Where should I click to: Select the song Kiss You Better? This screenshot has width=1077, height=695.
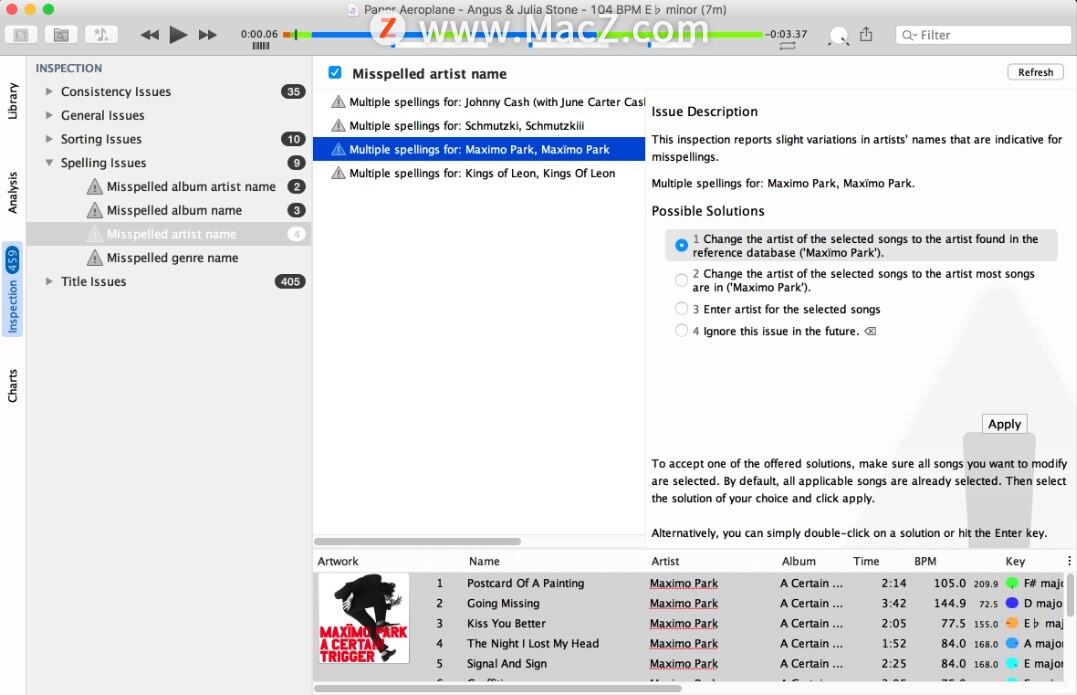506,624
